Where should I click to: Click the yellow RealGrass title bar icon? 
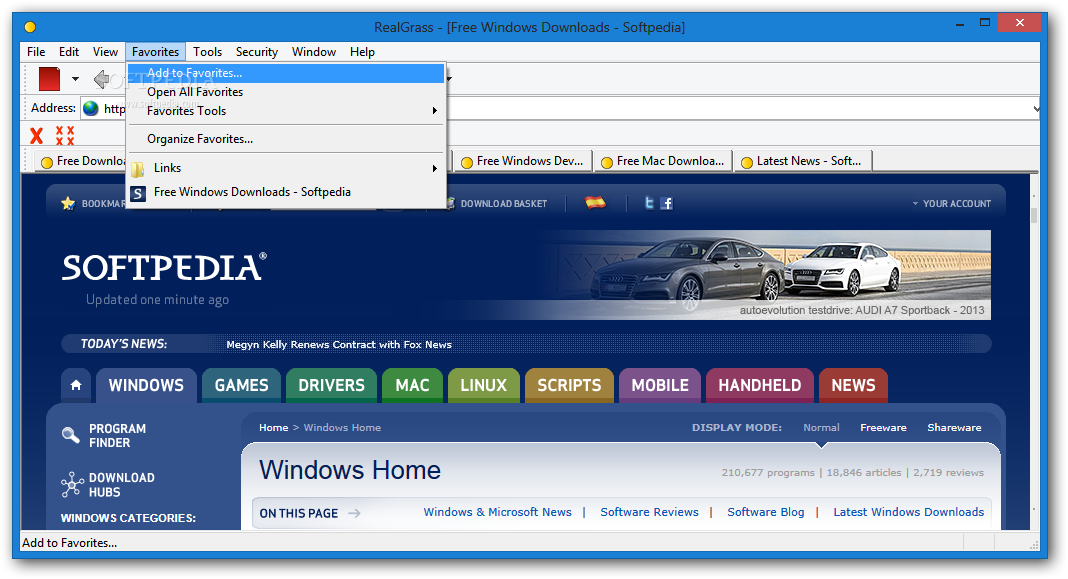tap(30, 27)
